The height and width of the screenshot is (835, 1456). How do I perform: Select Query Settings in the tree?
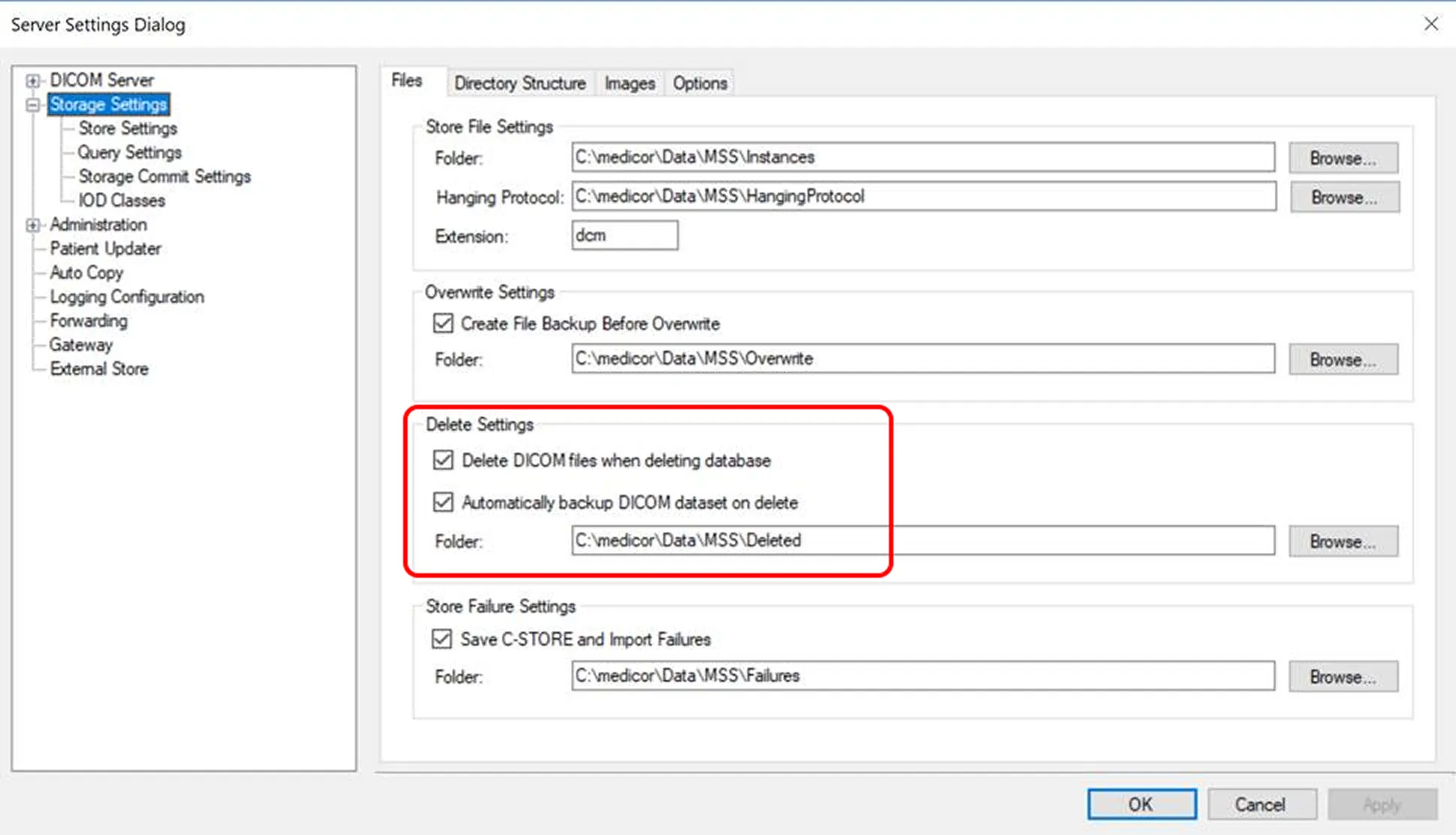coord(129,153)
